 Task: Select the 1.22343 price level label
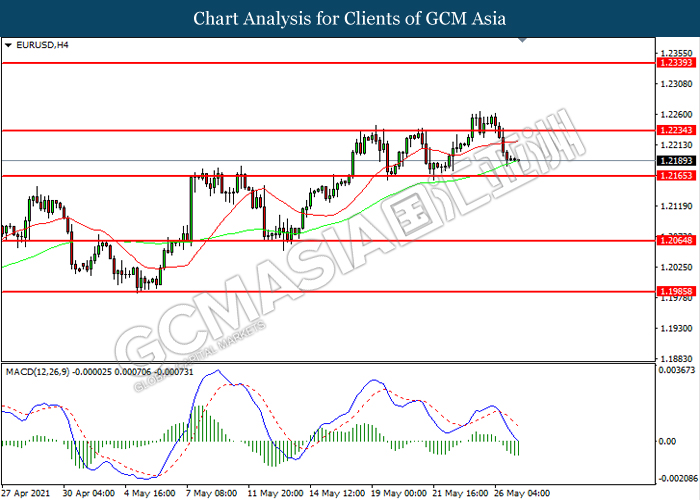(x=677, y=130)
